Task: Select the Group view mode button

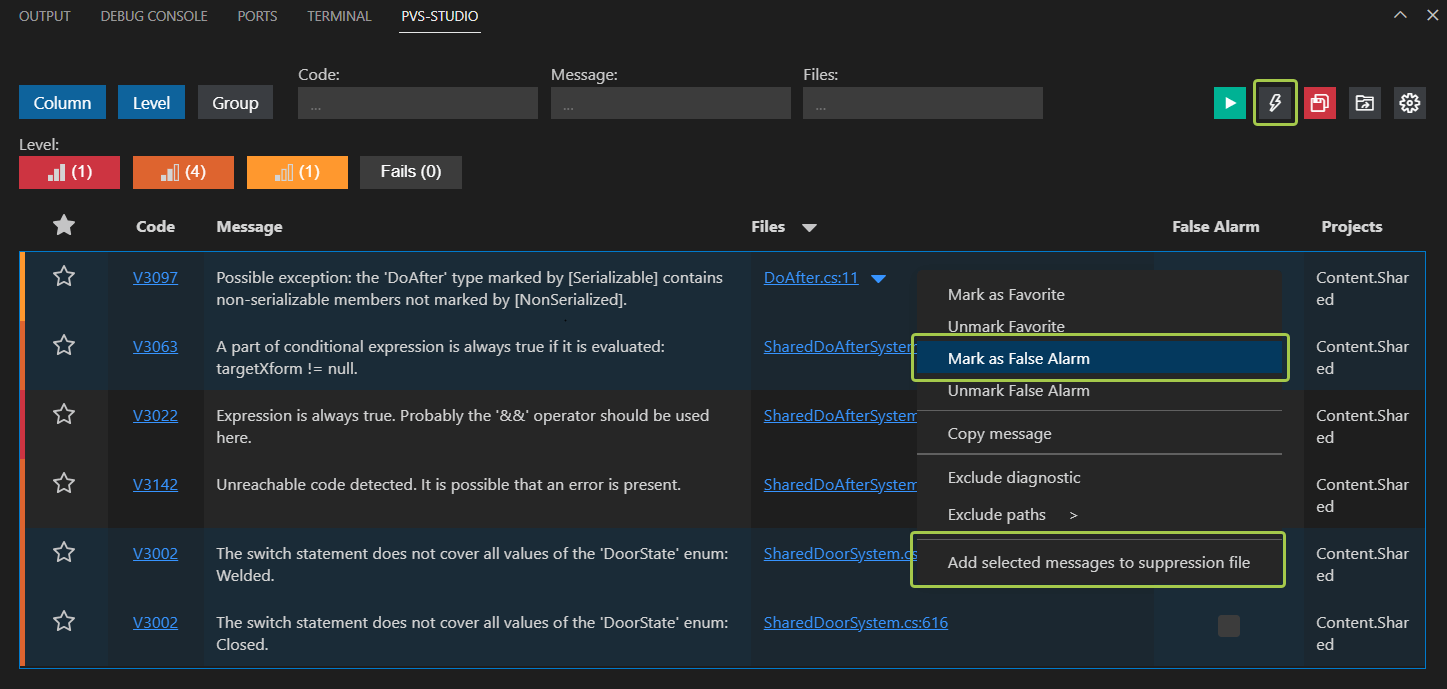Action: [235, 101]
